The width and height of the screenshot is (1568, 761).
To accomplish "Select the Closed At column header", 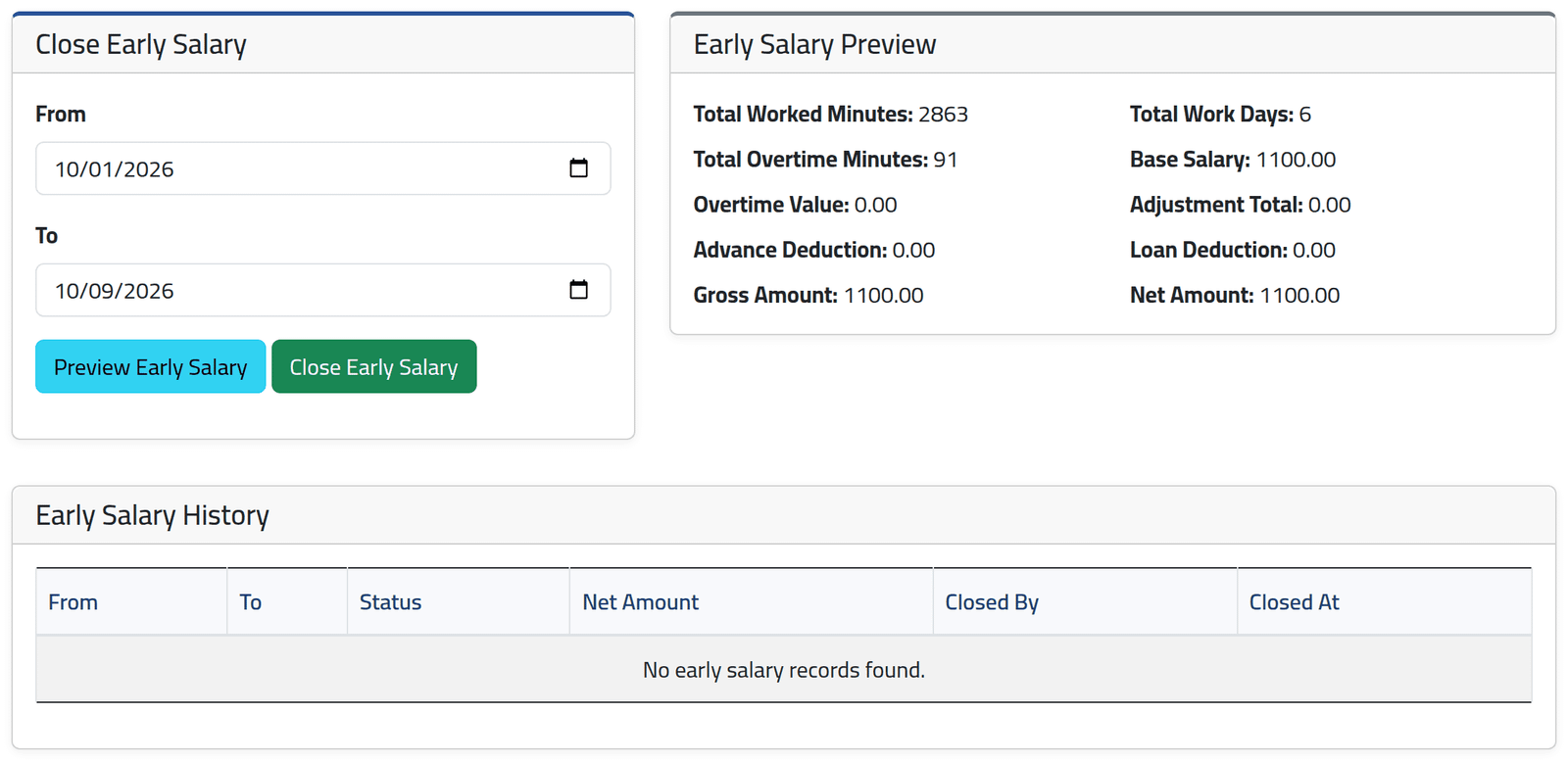I will (1384, 602).
